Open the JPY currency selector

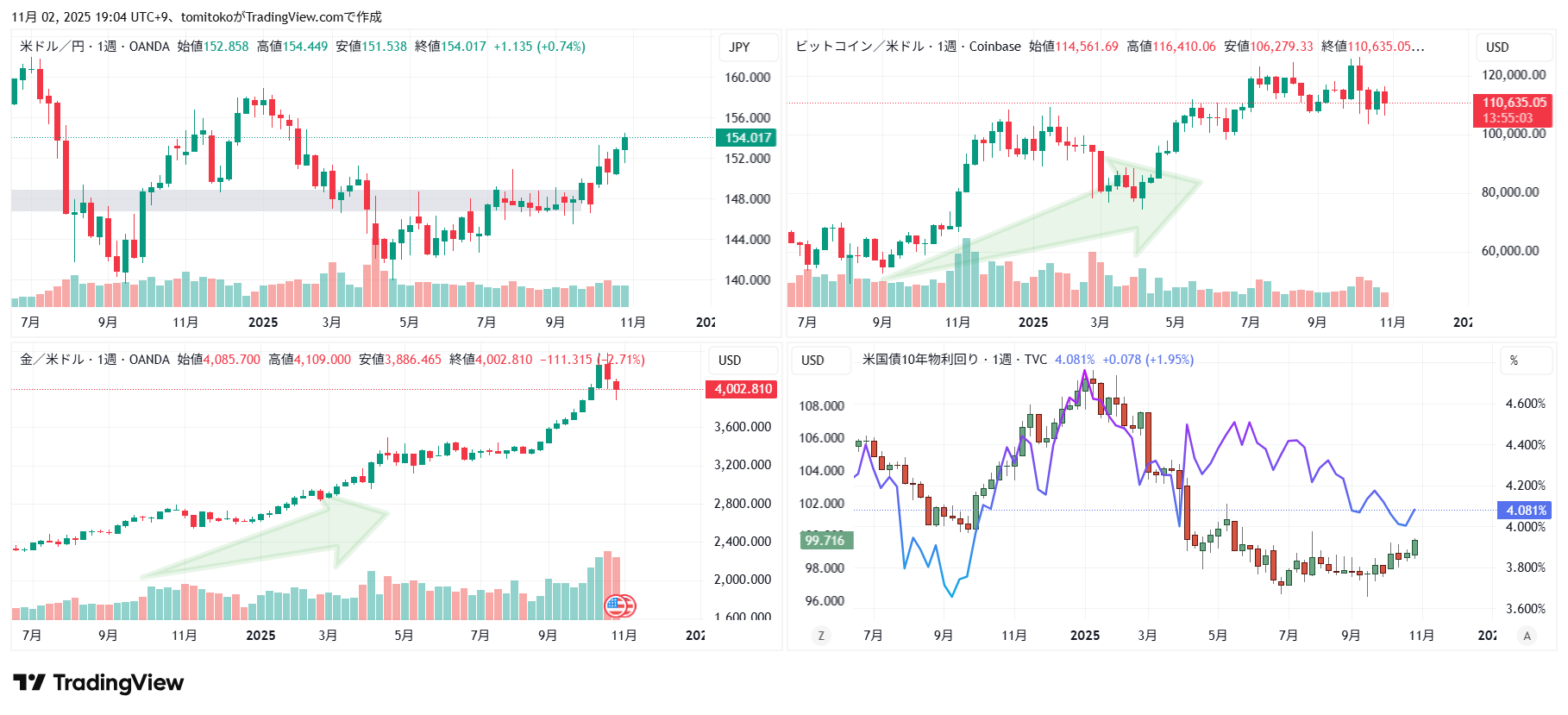click(739, 47)
